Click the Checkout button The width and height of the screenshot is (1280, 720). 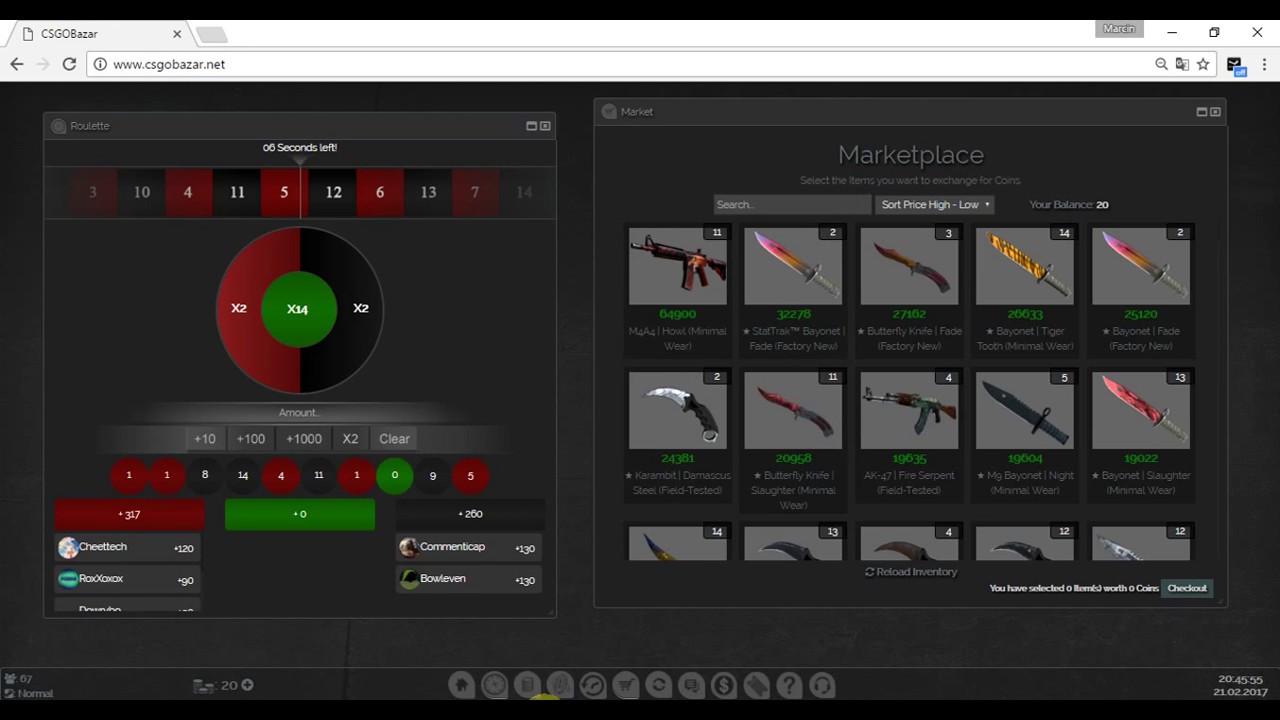click(x=1187, y=588)
